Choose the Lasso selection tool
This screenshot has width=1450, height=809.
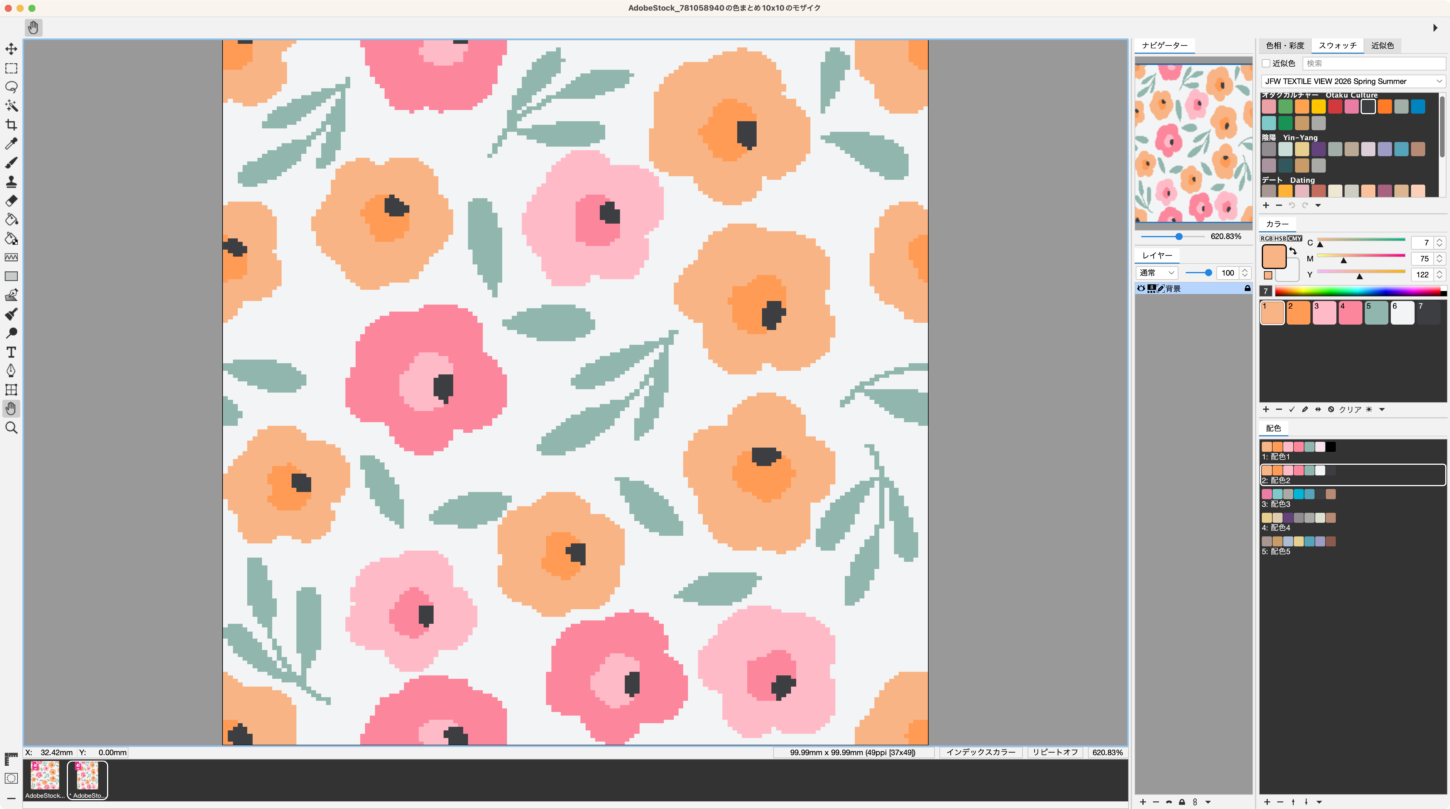(11, 87)
